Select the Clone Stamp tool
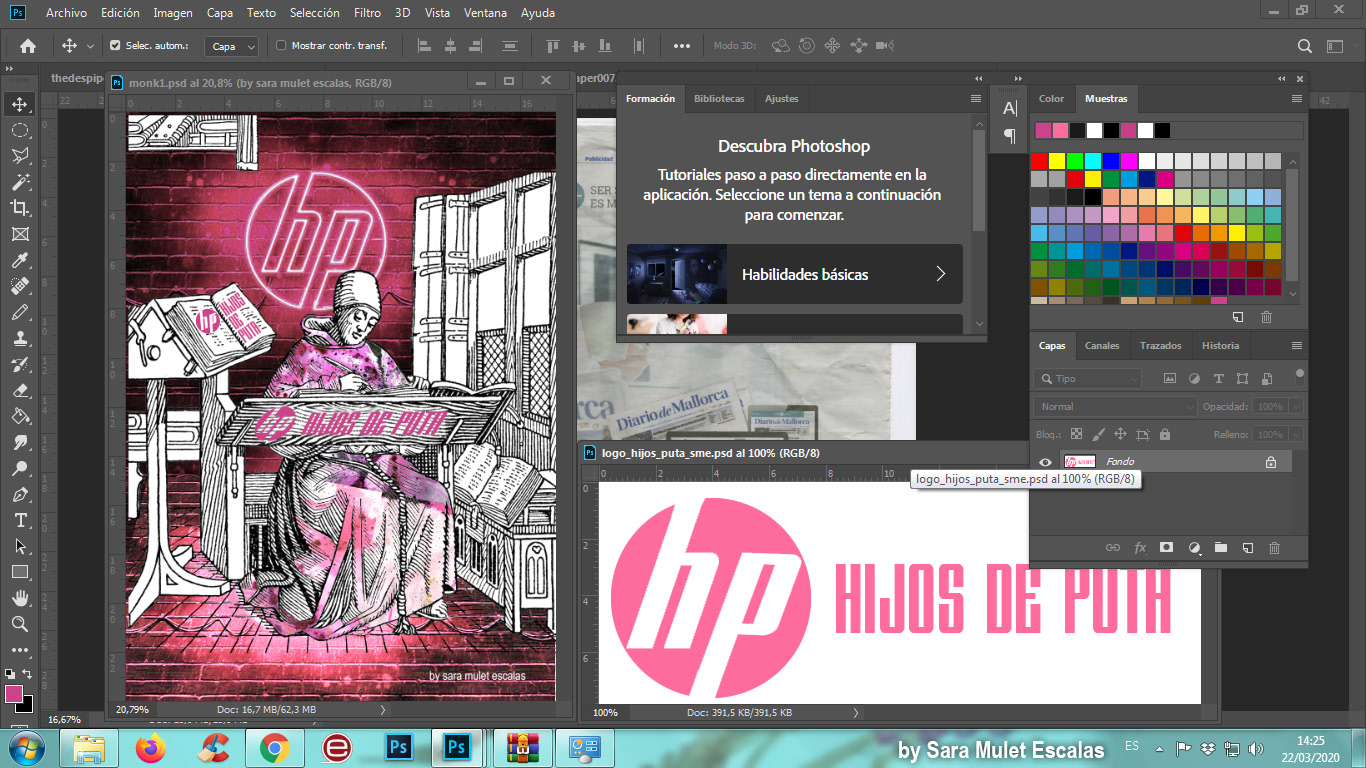This screenshot has height=768, width=1366. 20,338
